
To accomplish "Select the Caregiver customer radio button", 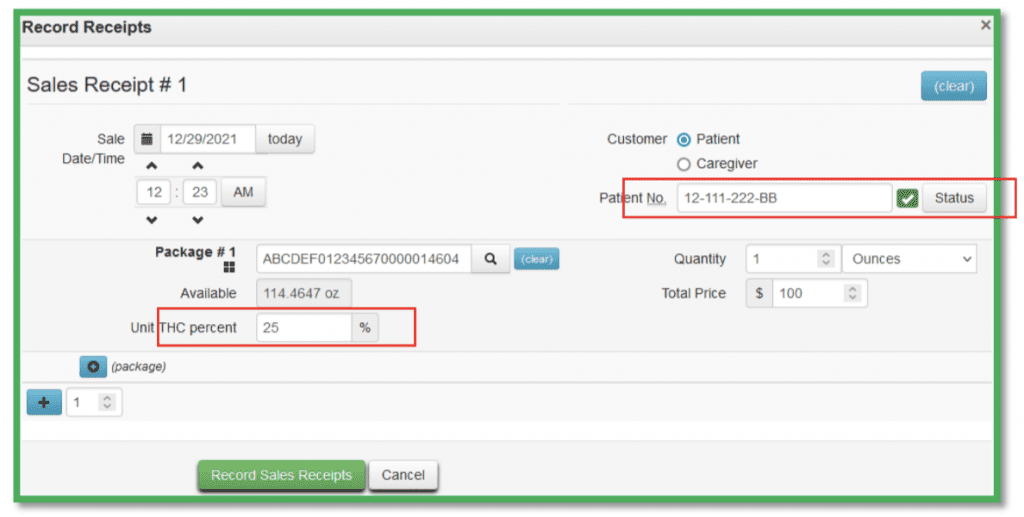I will [x=684, y=164].
